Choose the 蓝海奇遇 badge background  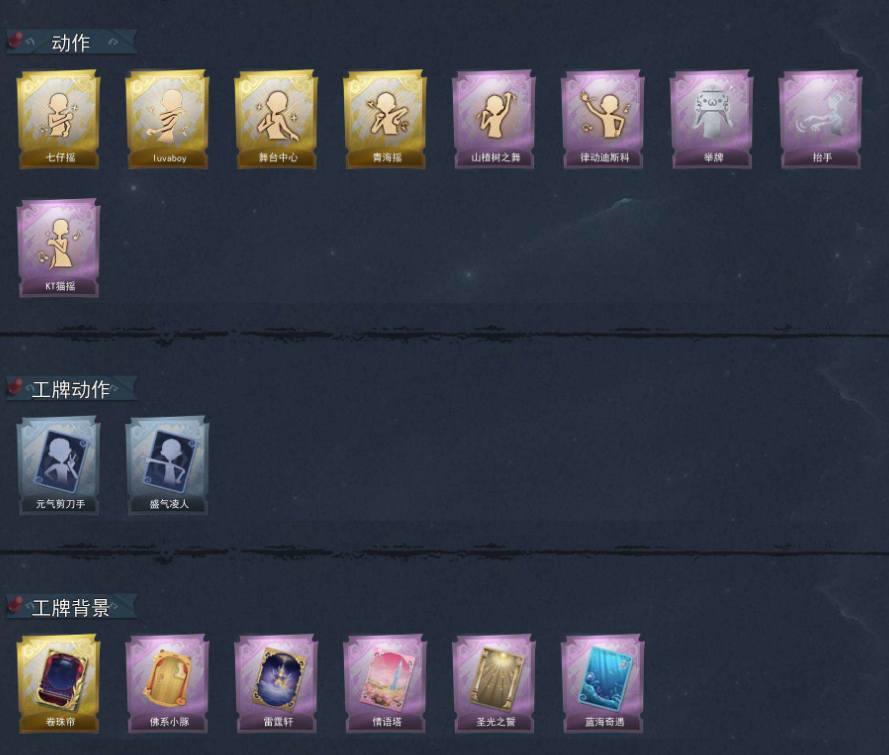click(x=603, y=684)
